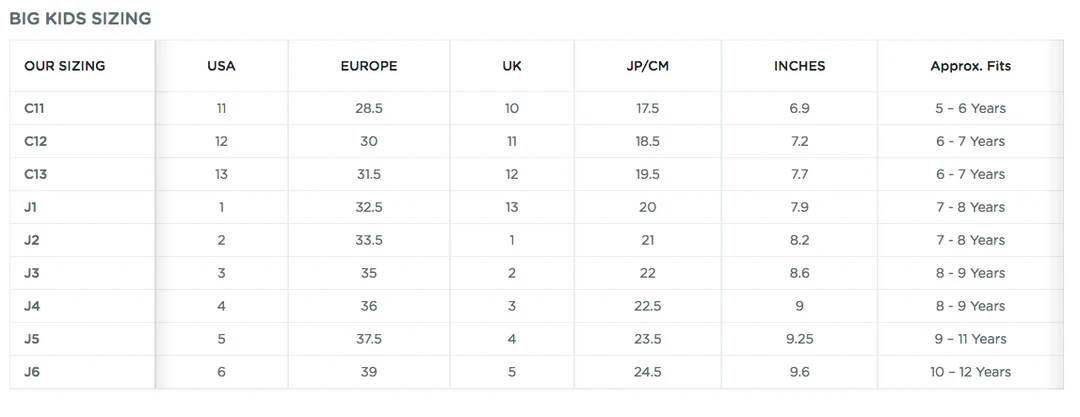Viewport: 1080px width, 417px height.
Task: Select the EUROPE column header
Action: tap(369, 66)
